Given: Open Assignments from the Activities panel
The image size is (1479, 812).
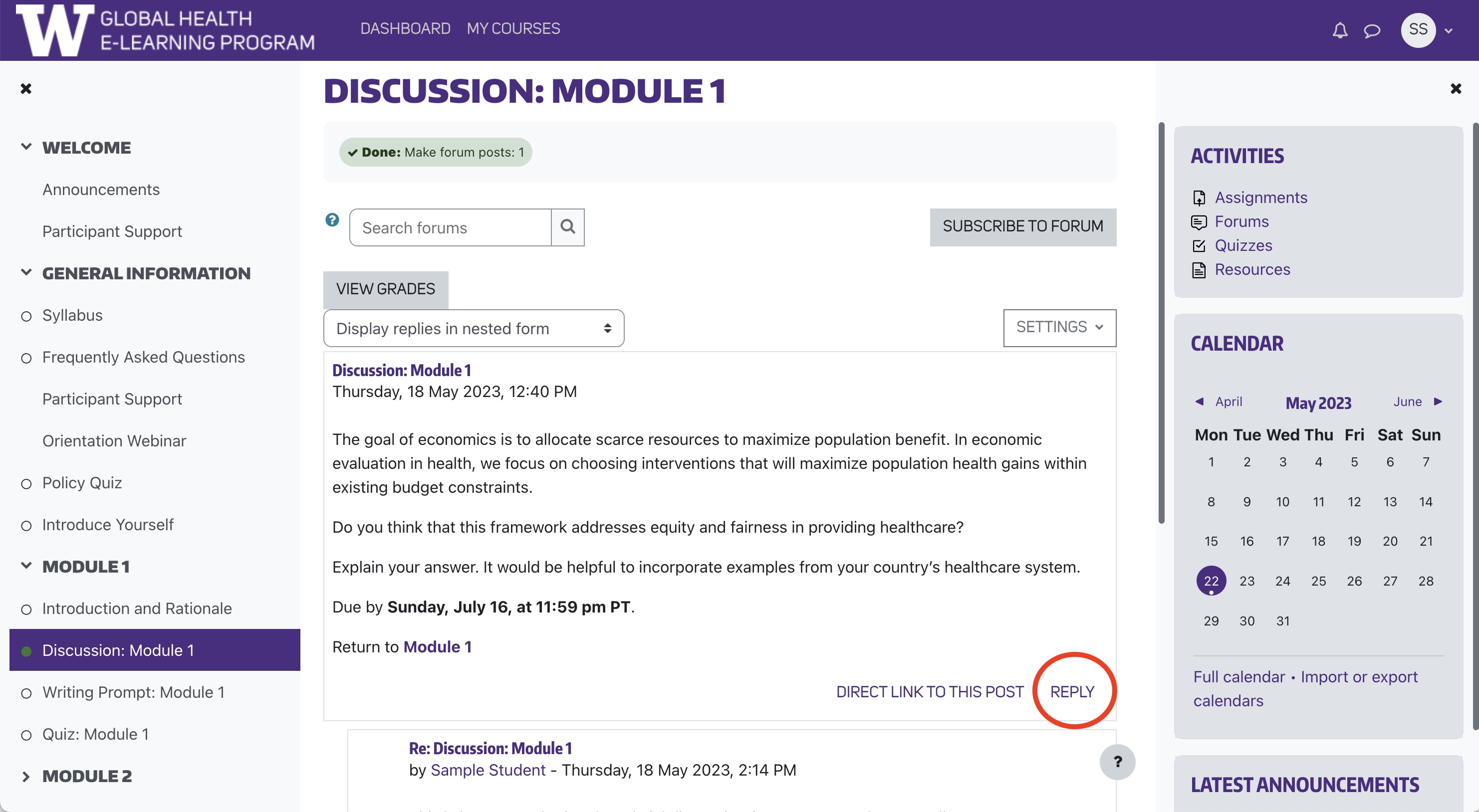Looking at the screenshot, I should click(1261, 198).
